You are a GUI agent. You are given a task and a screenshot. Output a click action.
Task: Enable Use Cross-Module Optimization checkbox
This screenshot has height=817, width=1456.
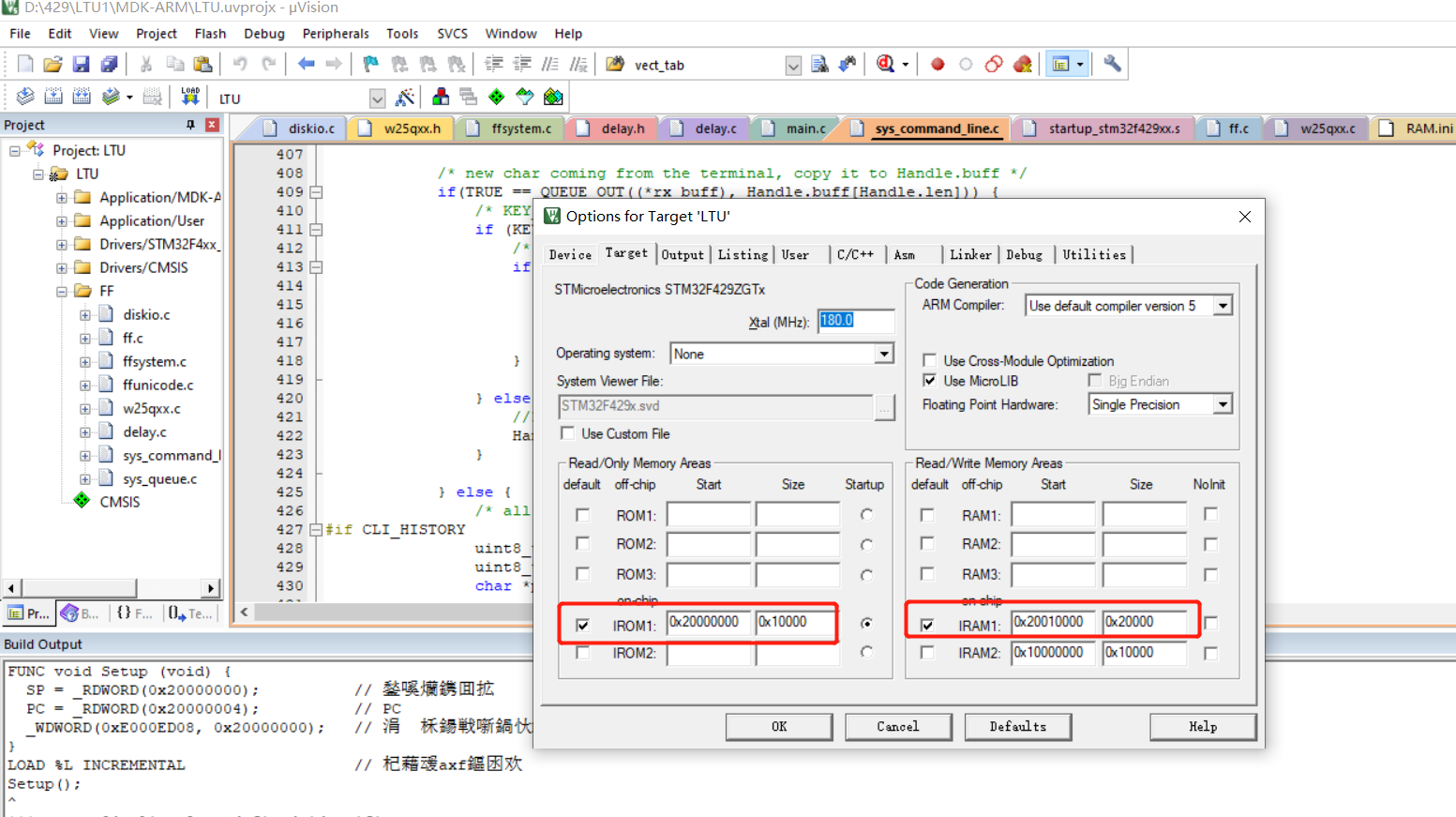(929, 360)
